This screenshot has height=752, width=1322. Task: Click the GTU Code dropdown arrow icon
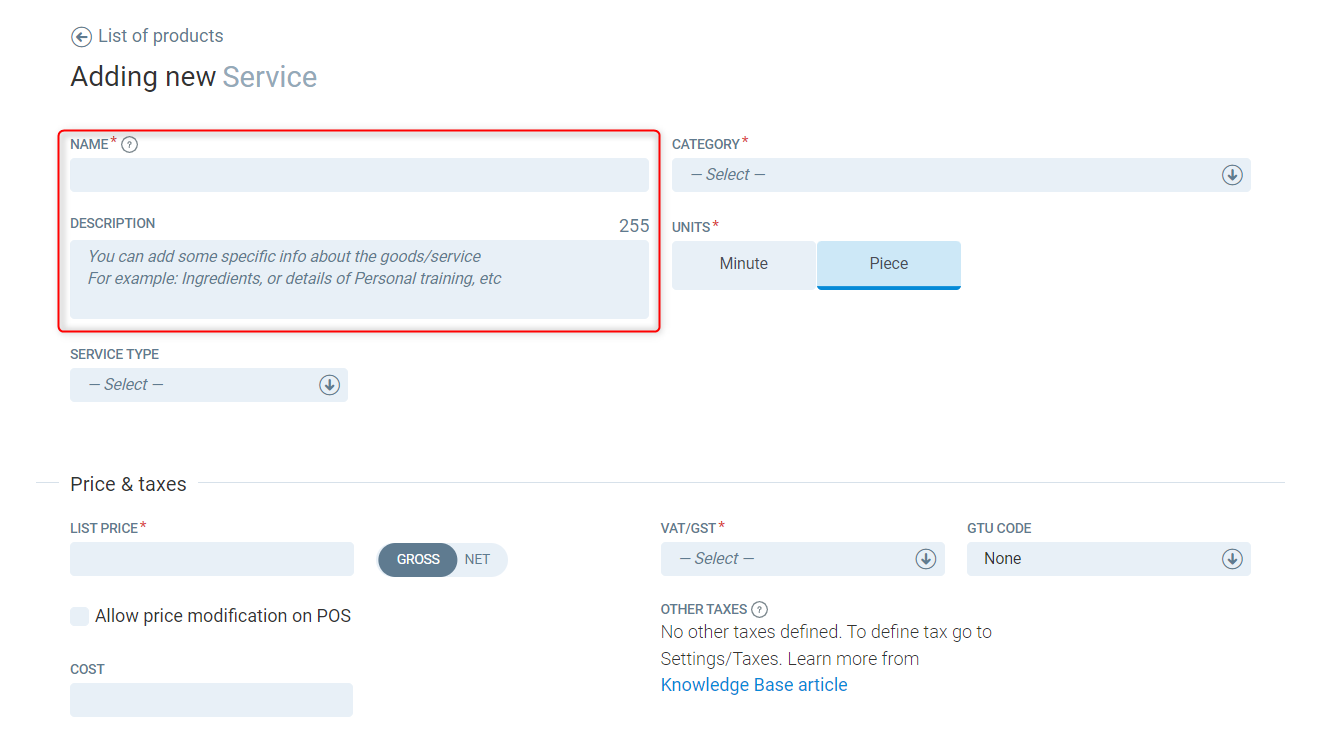(1231, 559)
